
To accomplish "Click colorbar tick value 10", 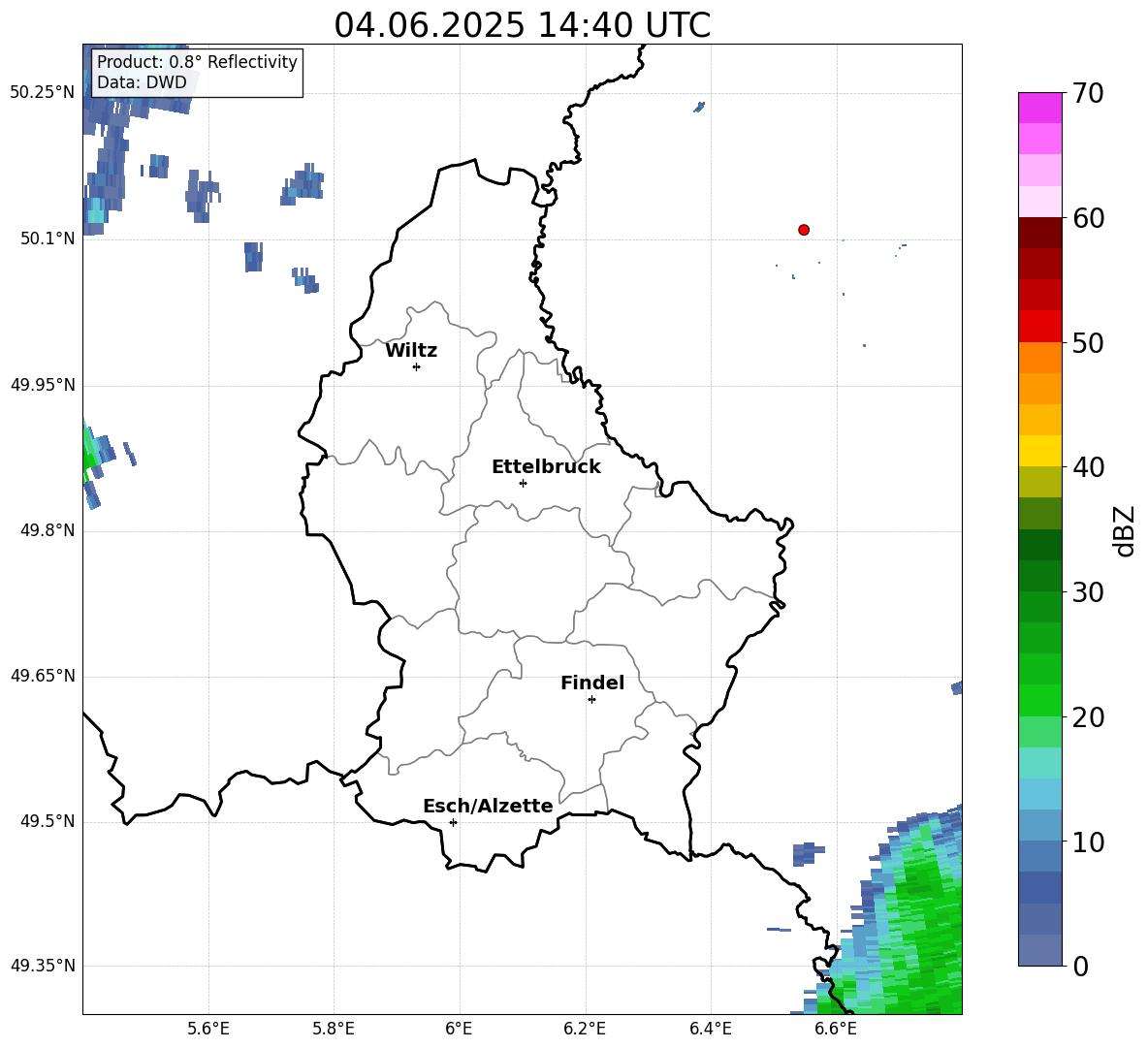I will coord(1088,842).
